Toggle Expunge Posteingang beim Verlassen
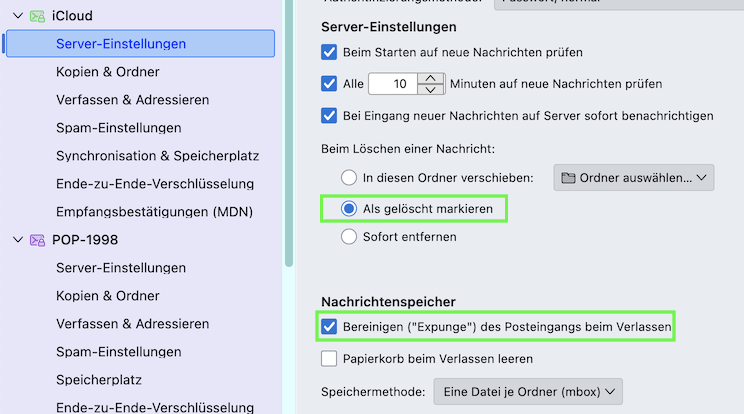This screenshot has width=744, height=414. (329, 326)
